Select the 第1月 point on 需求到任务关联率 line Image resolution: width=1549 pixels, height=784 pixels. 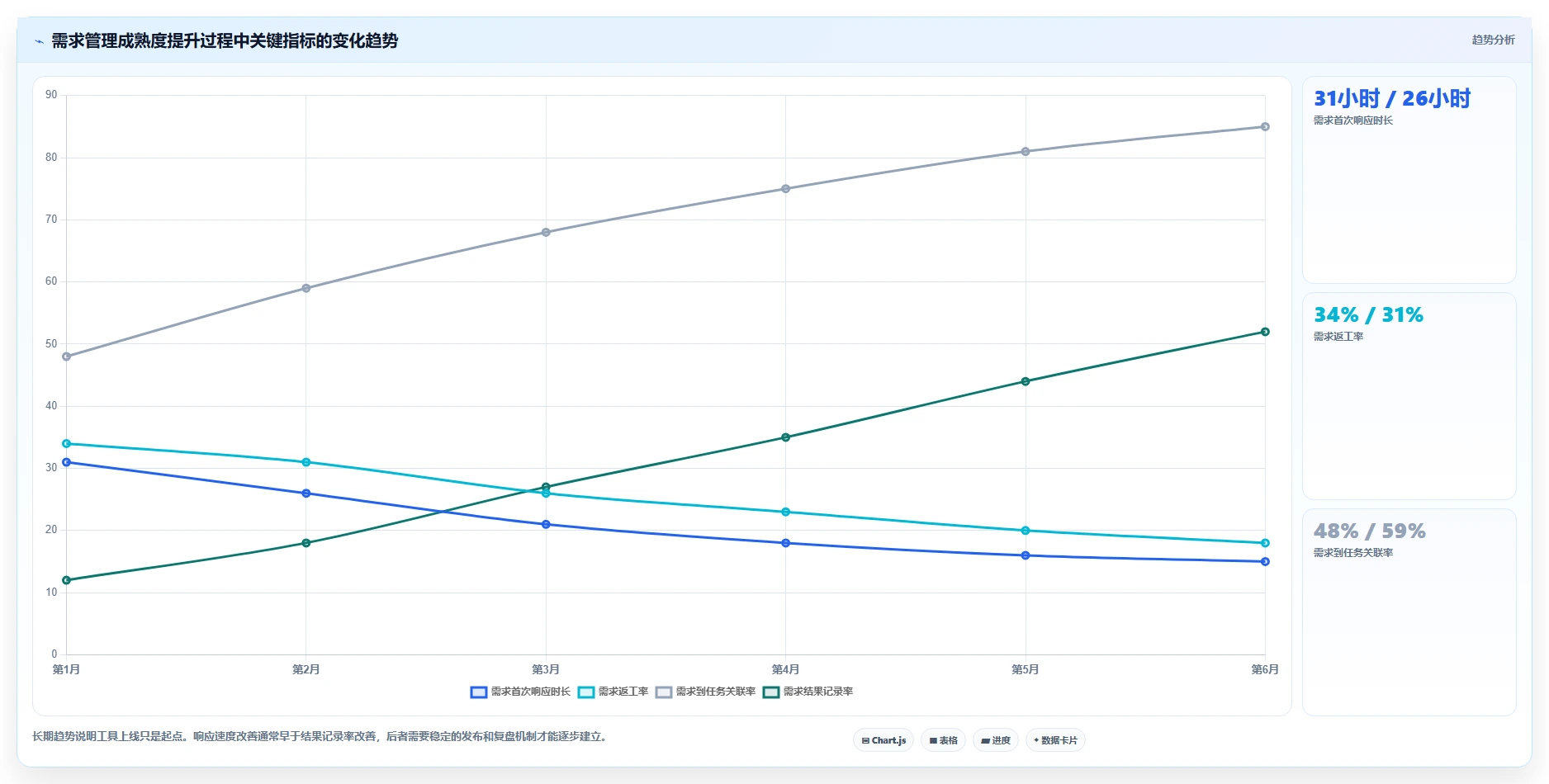tap(66, 357)
